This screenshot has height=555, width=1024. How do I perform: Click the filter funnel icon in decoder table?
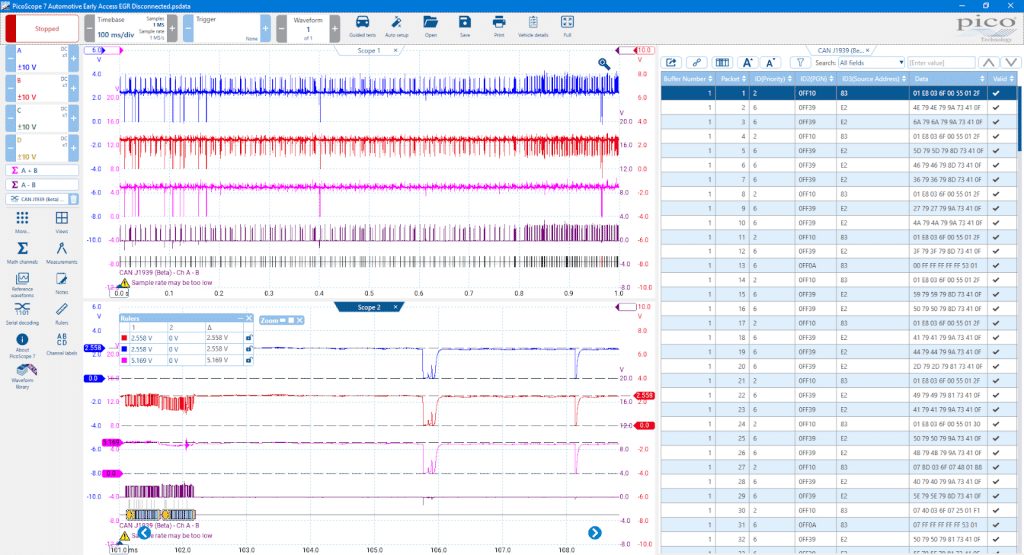pyautogui.click(x=800, y=63)
